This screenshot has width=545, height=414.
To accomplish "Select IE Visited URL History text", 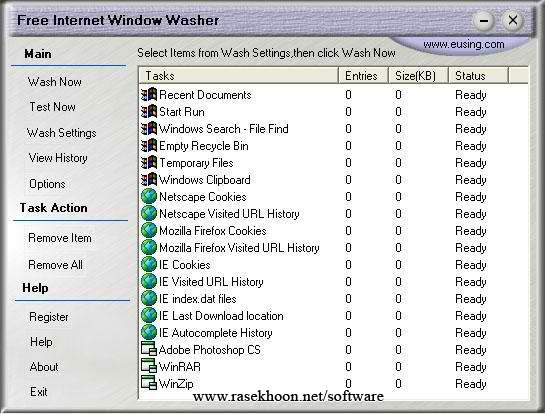I will [x=211, y=282].
